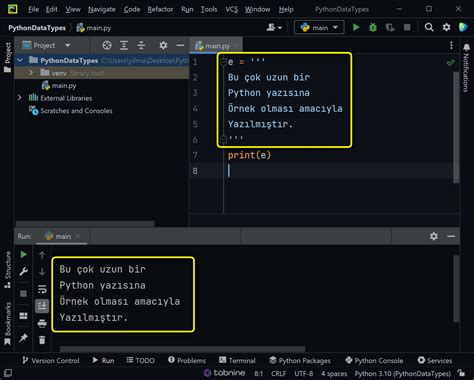Select opened file locate target icon
The width and height of the screenshot is (474, 380).
click(107, 45)
